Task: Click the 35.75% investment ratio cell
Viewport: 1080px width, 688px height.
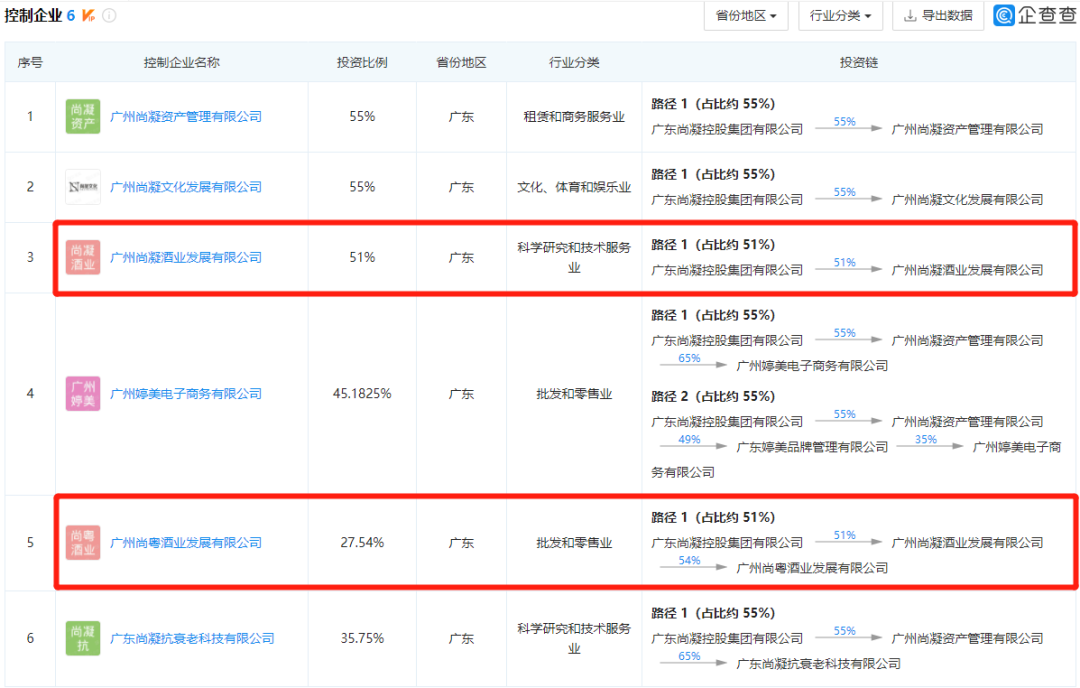Action: [x=362, y=638]
